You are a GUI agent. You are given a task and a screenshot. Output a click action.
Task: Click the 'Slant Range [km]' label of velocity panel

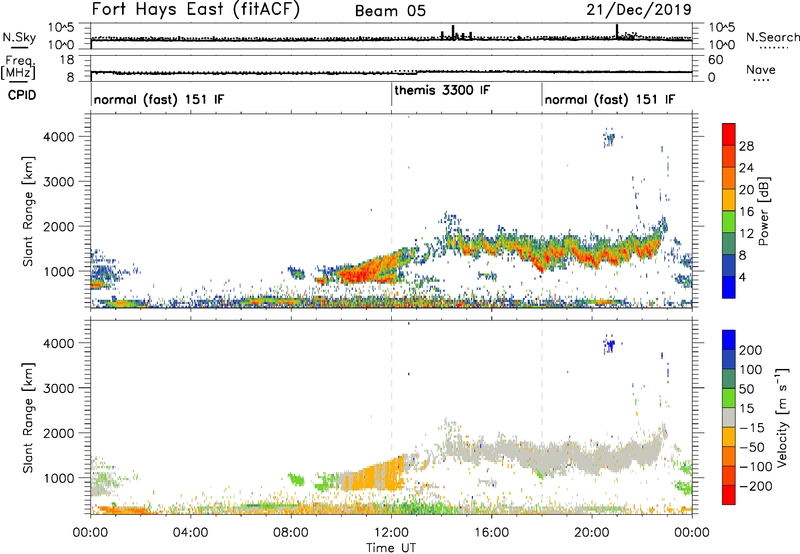coord(28,418)
